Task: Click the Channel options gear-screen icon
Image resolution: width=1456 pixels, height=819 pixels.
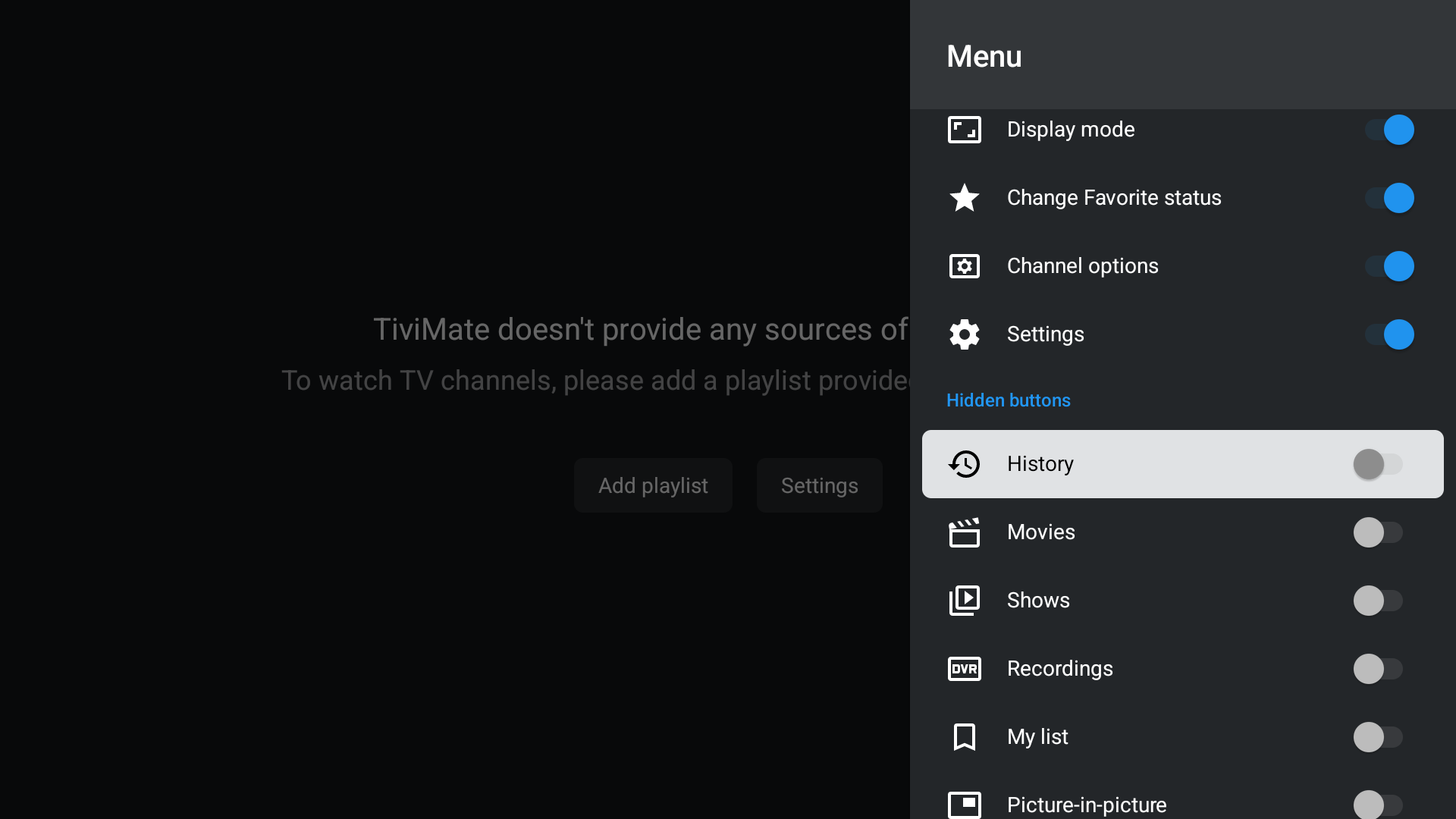Action: coord(964,266)
